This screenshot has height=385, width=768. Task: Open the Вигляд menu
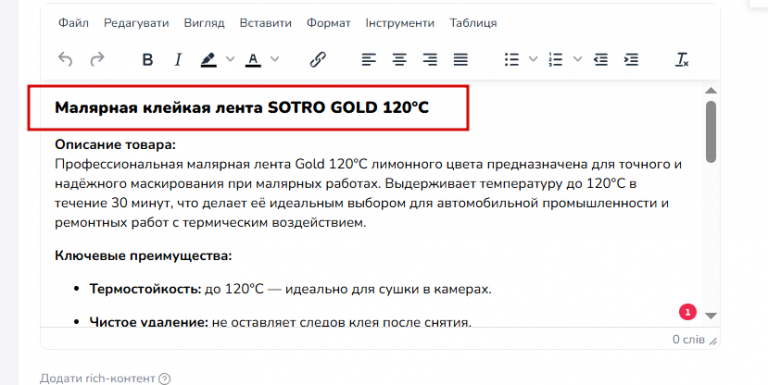click(x=204, y=23)
